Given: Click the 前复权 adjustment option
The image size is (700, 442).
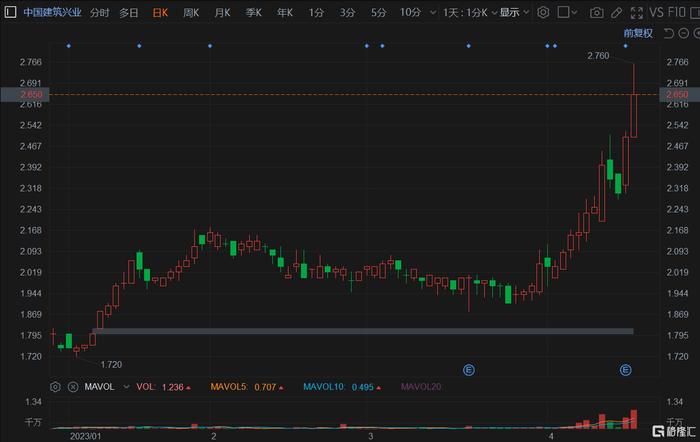Looking at the screenshot, I should click(x=638, y=33).
